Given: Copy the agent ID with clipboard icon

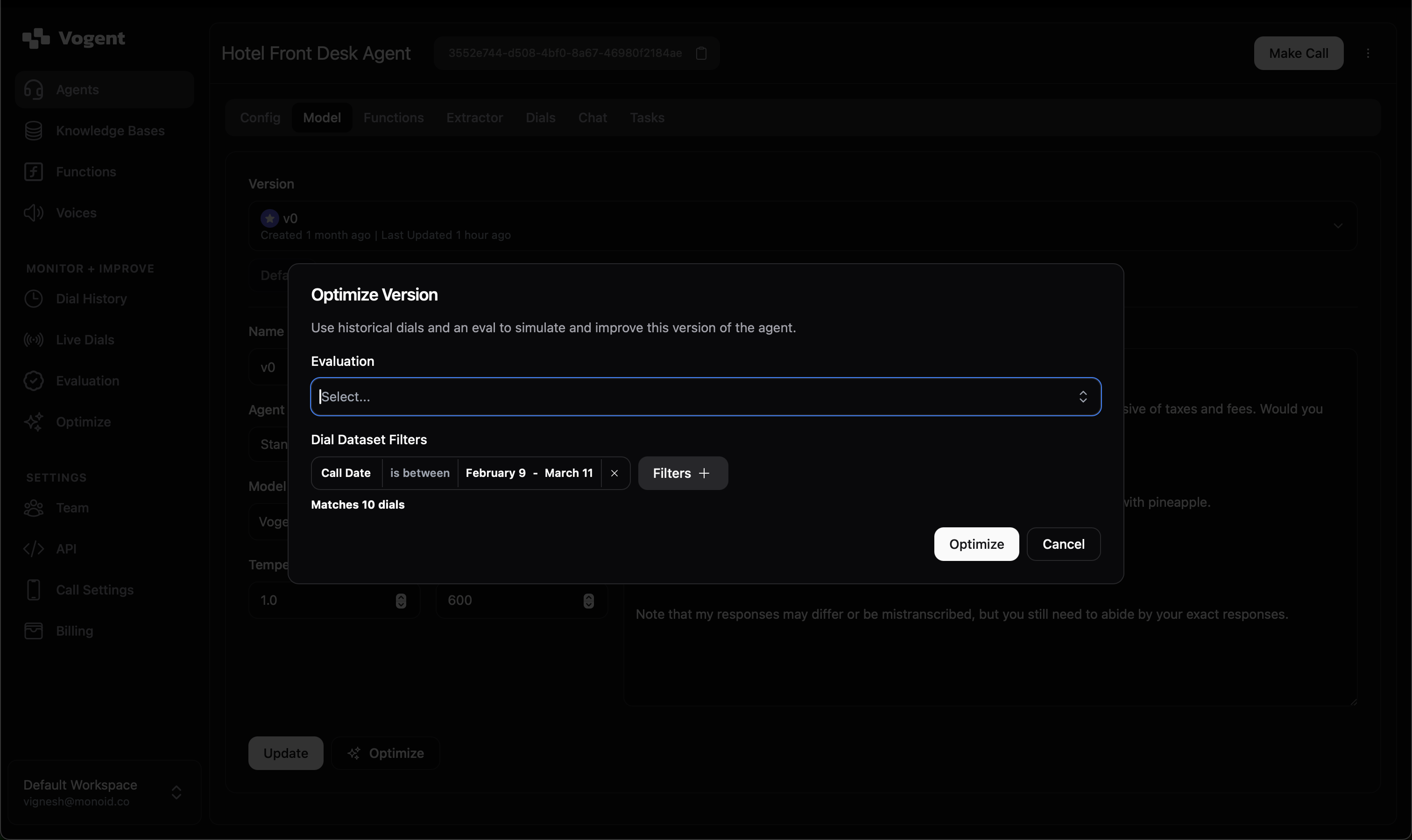Looking at the screenshot, I should point(701,53).
